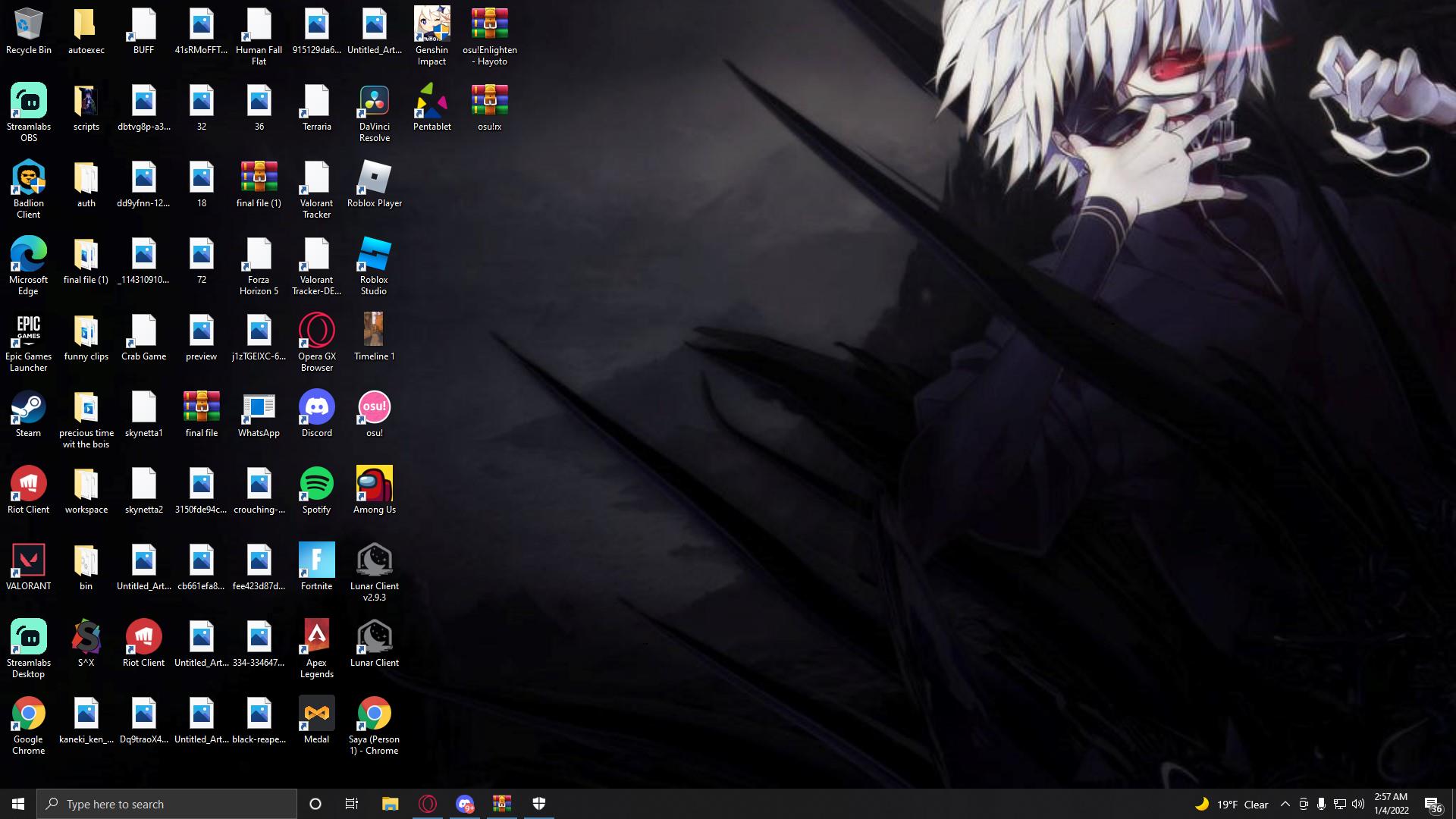This screenshot has height=819, width=1456.
Task: Click the Windows Start button
Action: pyautogui.click(x=18, y=804)
